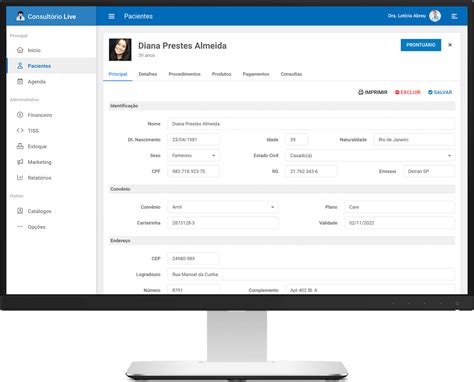Image resolution: width=474 pixels, height=382 pixels.
Task: Open the Catálogos icon
Action: tap(20, 211)
